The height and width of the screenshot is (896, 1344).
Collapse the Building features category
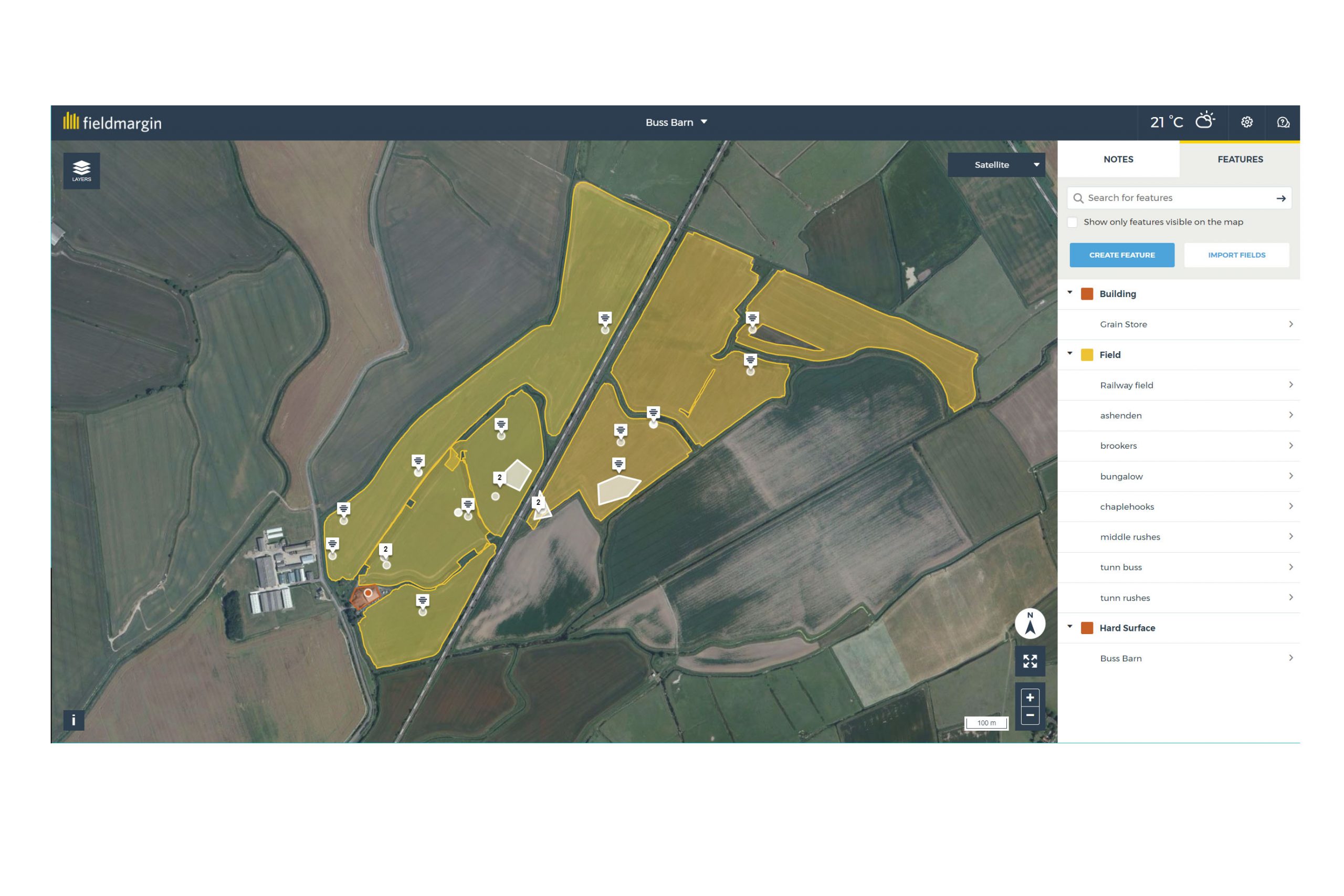point(1069,292)
